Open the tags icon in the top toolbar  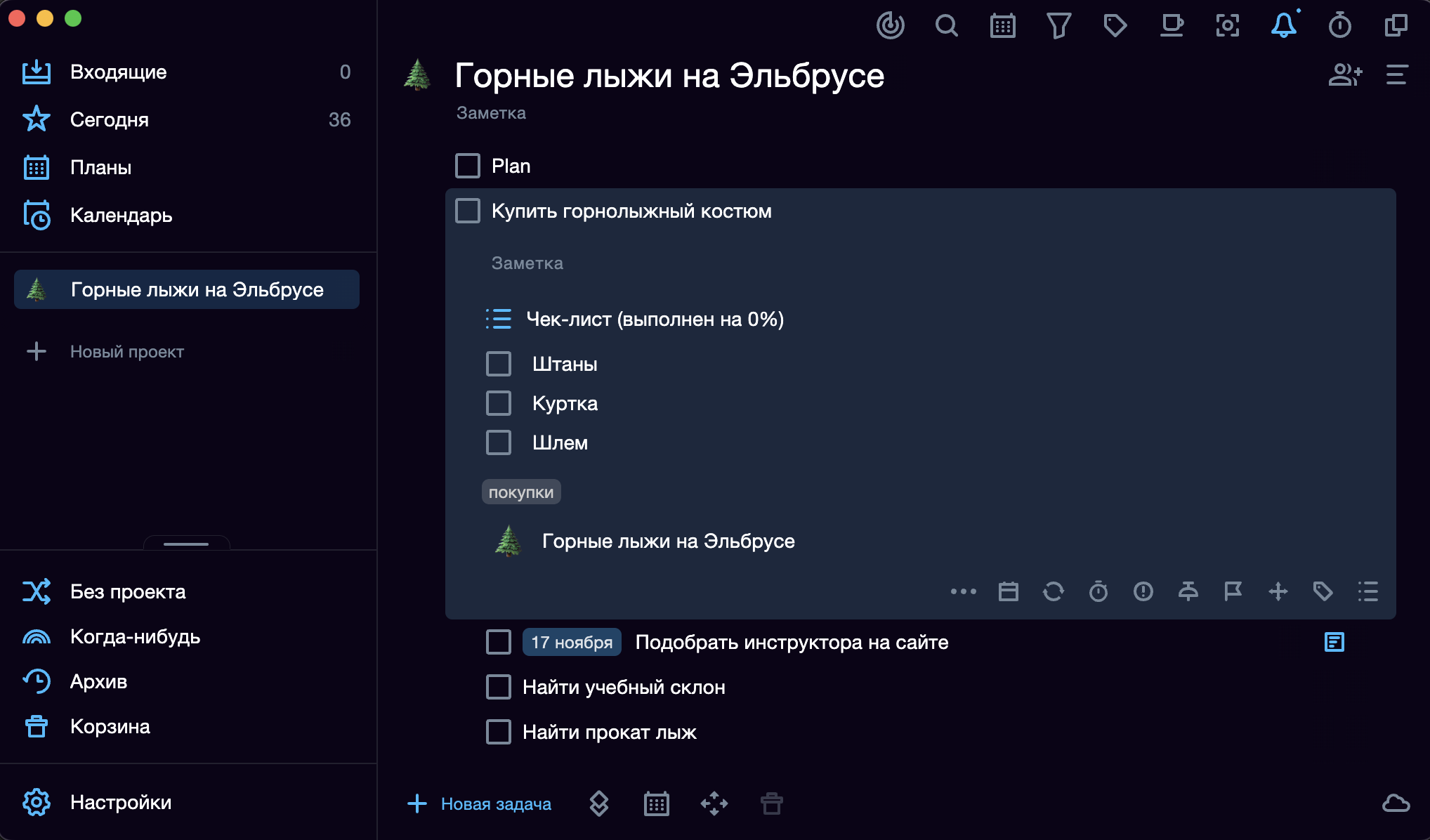1115,26
